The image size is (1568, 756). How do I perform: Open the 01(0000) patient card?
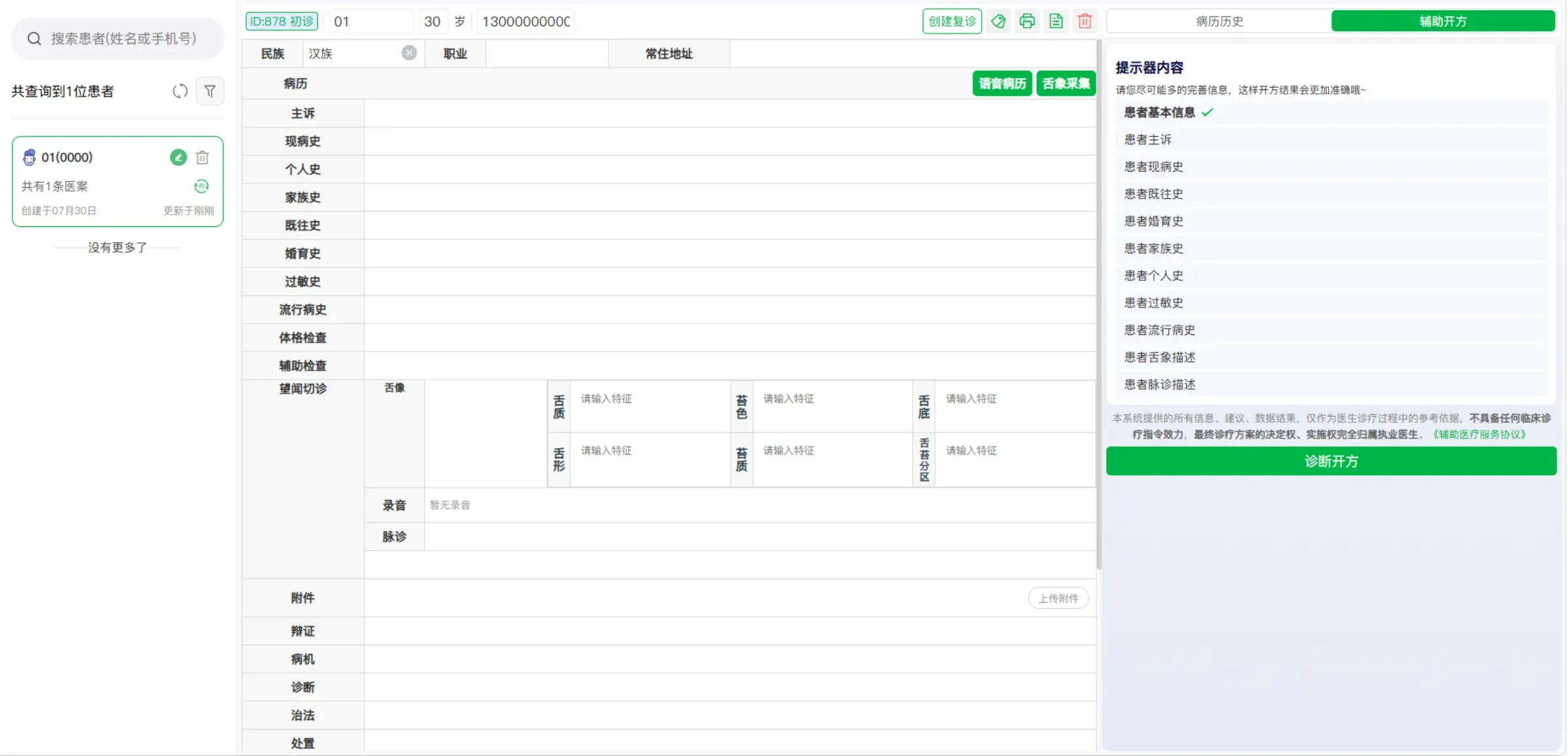coord(118,182)
